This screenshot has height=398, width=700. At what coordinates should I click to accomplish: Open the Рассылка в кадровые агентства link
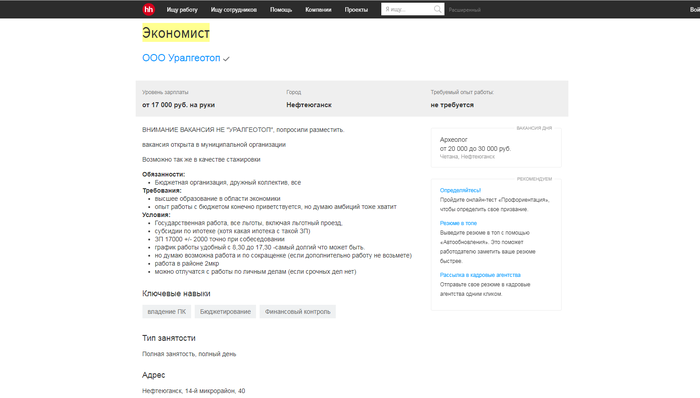coord(480,275)
